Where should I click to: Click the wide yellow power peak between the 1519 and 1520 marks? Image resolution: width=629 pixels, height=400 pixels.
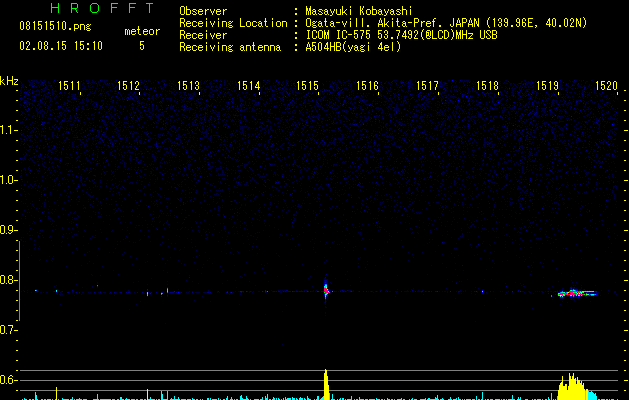(572, 387)
